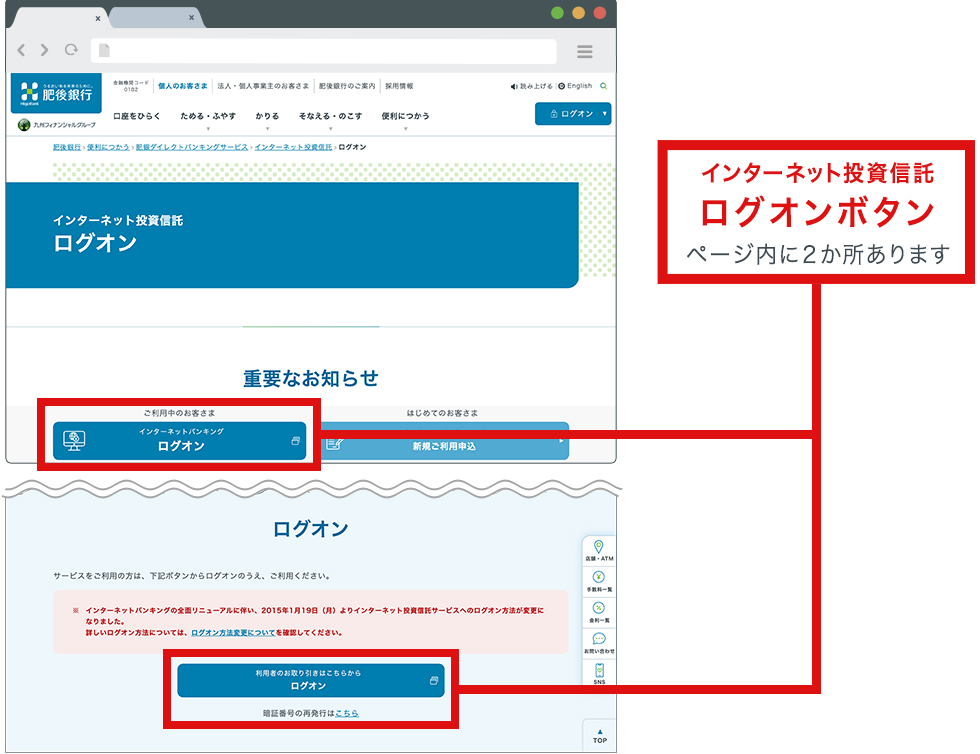Click the 九州フィナンシャルグループ logo
The image size is (980, 754).
[x=57, y=125]
